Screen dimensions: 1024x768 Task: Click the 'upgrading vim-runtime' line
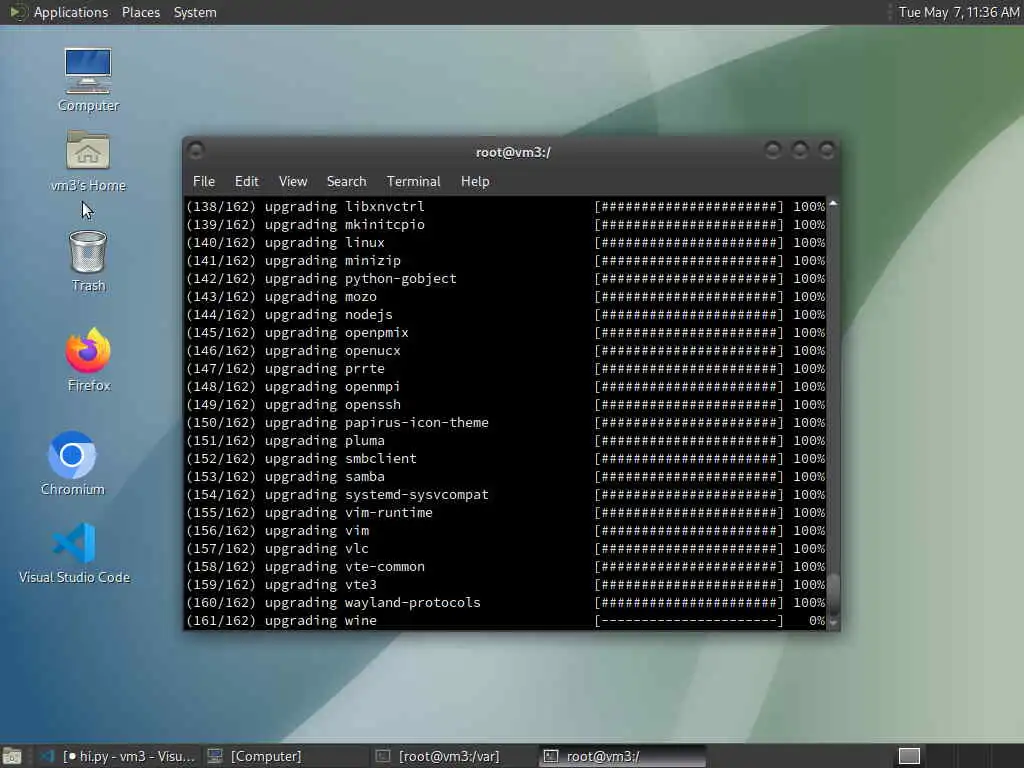(x=505, y=513)
